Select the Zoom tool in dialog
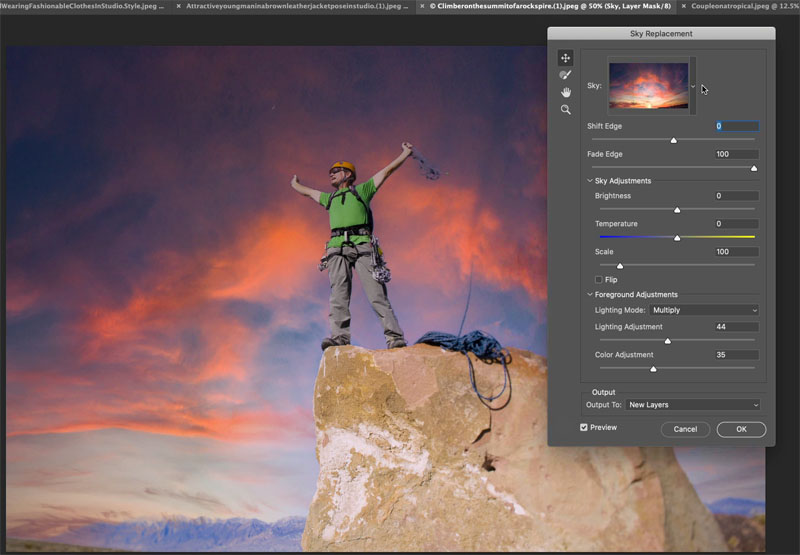 coord(565,109)
